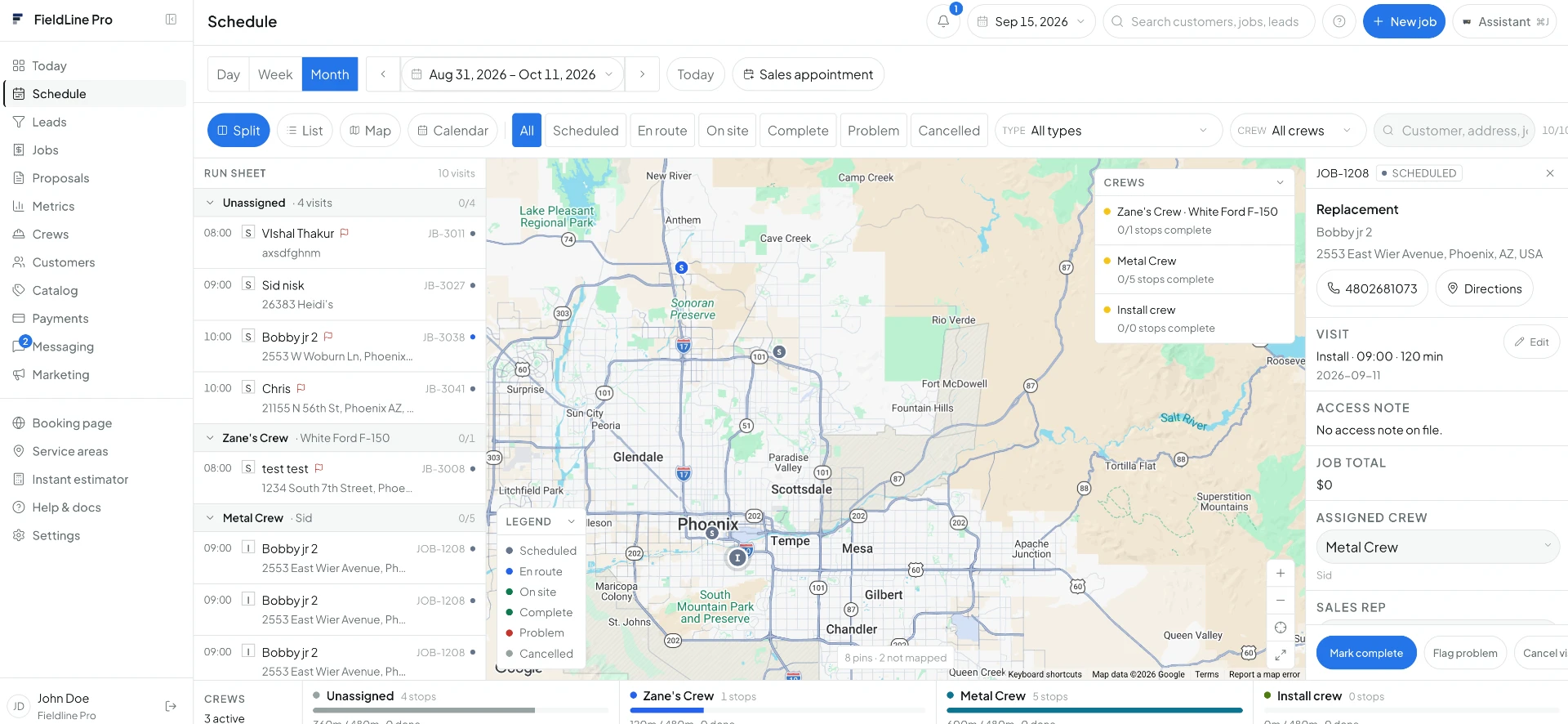Open Settings in the sidebar
Image resolution: width=1568 pixels, height=724 pixels.
pyautogui.click(x=95, y=535)
